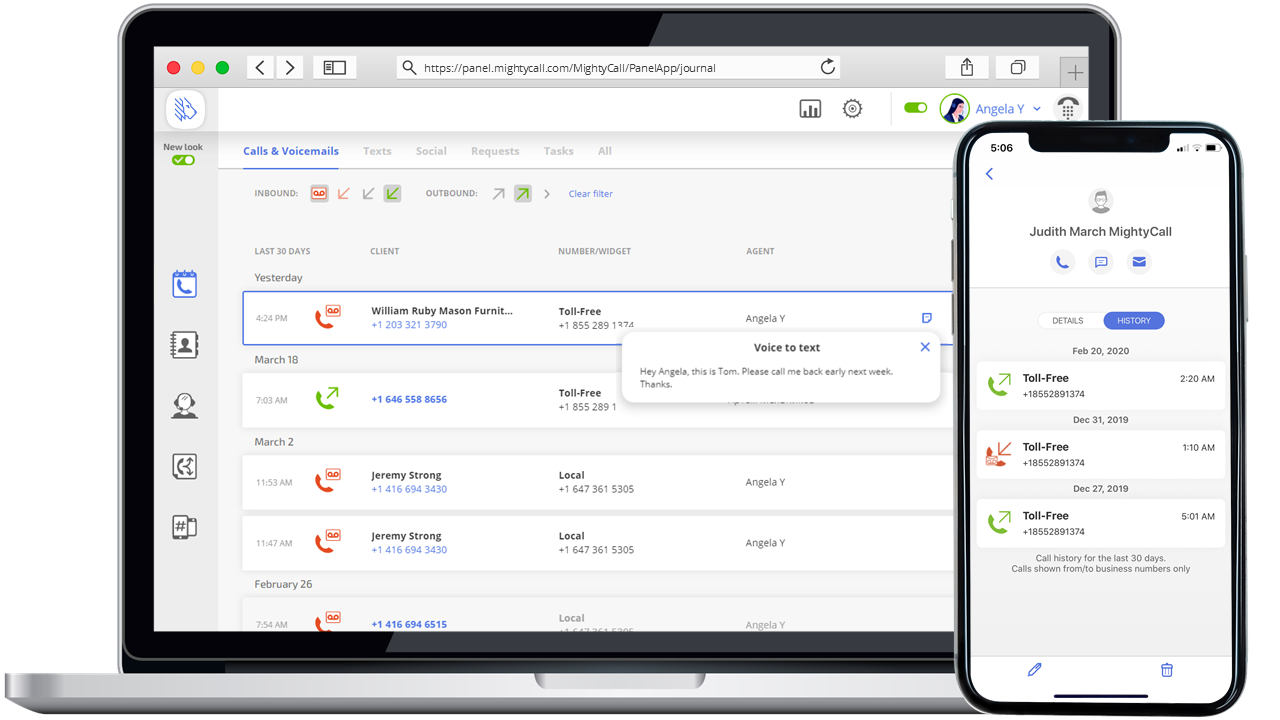Toggle the availability switch in the header
The image size is (1280, 720).
[915, 107]
